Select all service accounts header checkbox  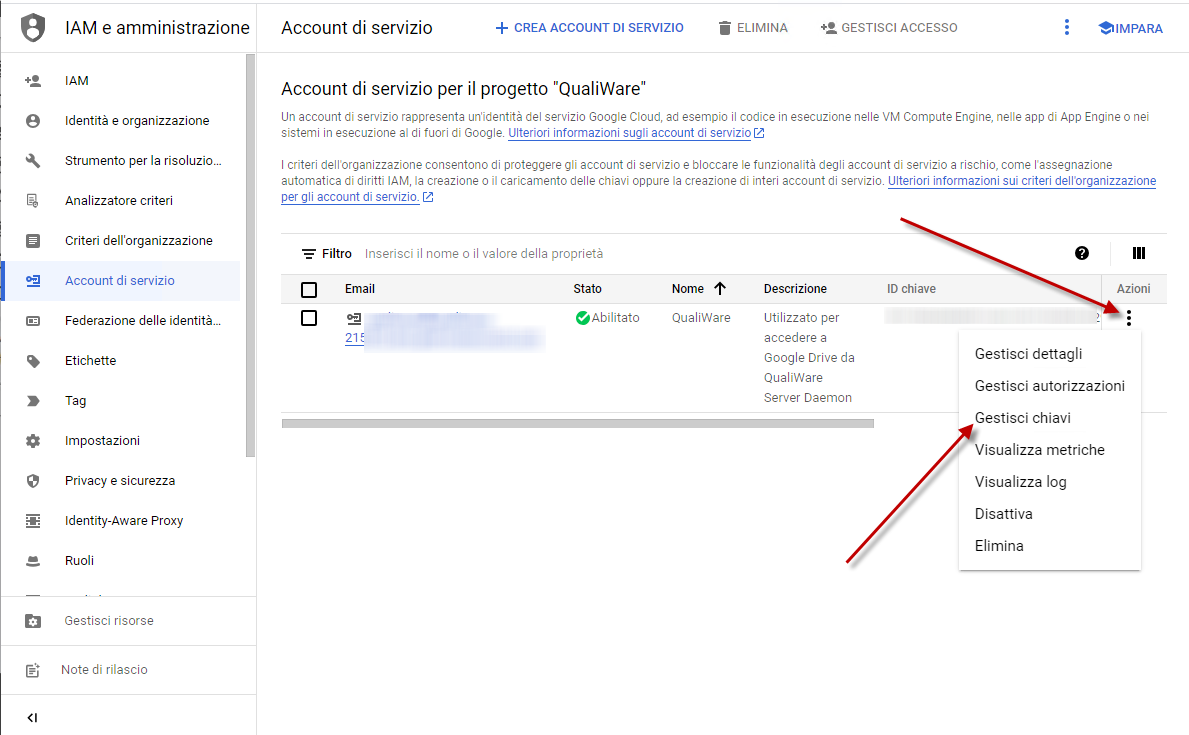click(x=309, y=290)
